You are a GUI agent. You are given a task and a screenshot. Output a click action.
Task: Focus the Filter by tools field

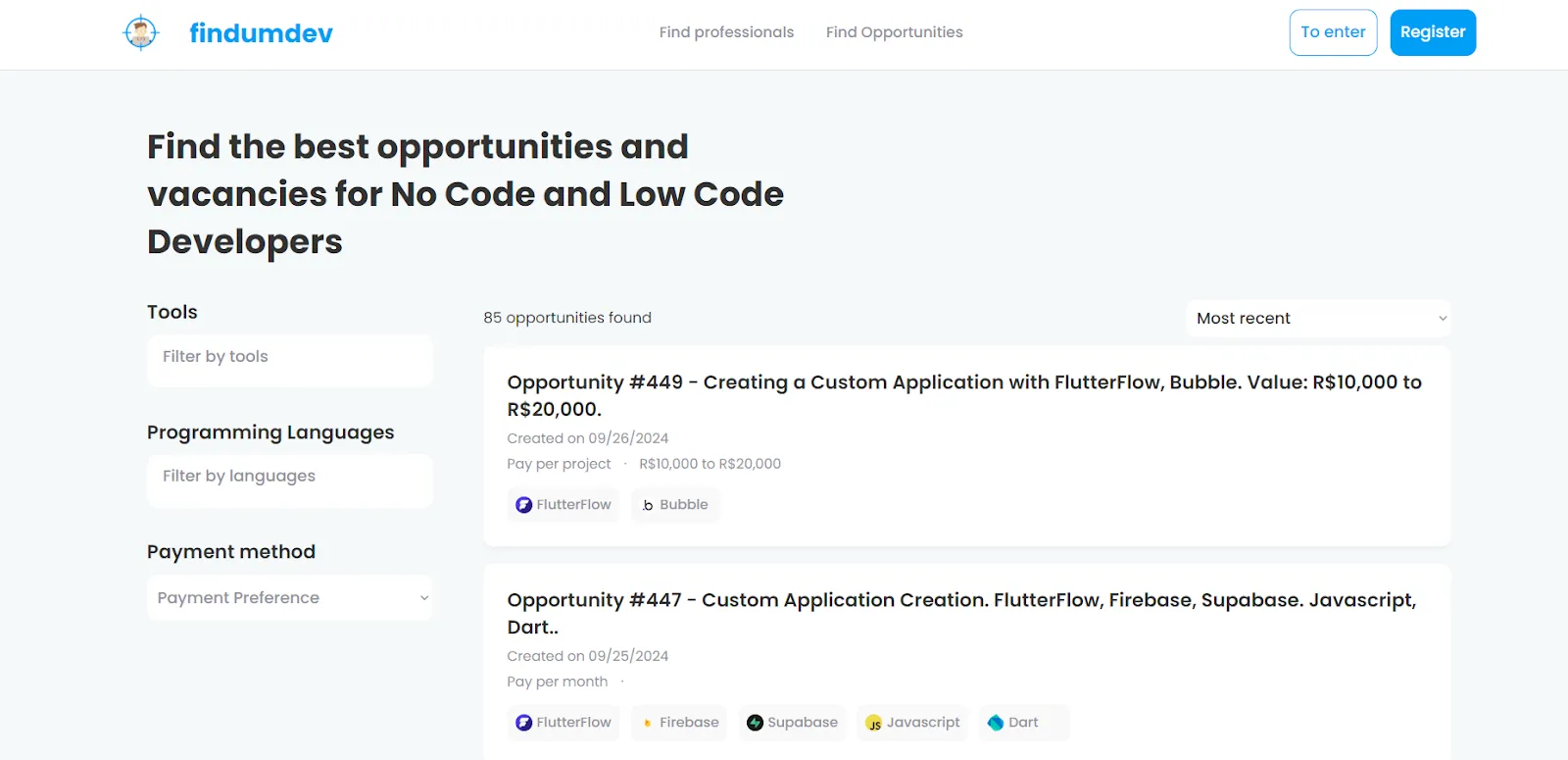[x=290, y=360]
